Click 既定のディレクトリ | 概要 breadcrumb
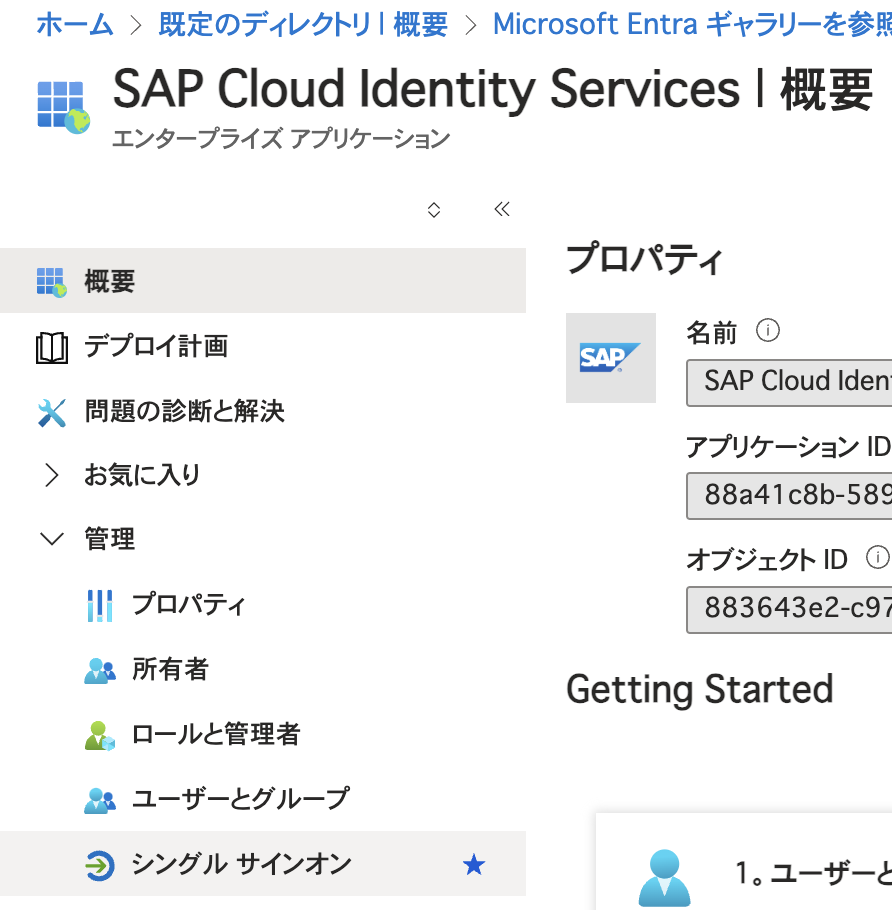Image resolution: width=892 pixels, height=910 pixels. pos(302,24)
